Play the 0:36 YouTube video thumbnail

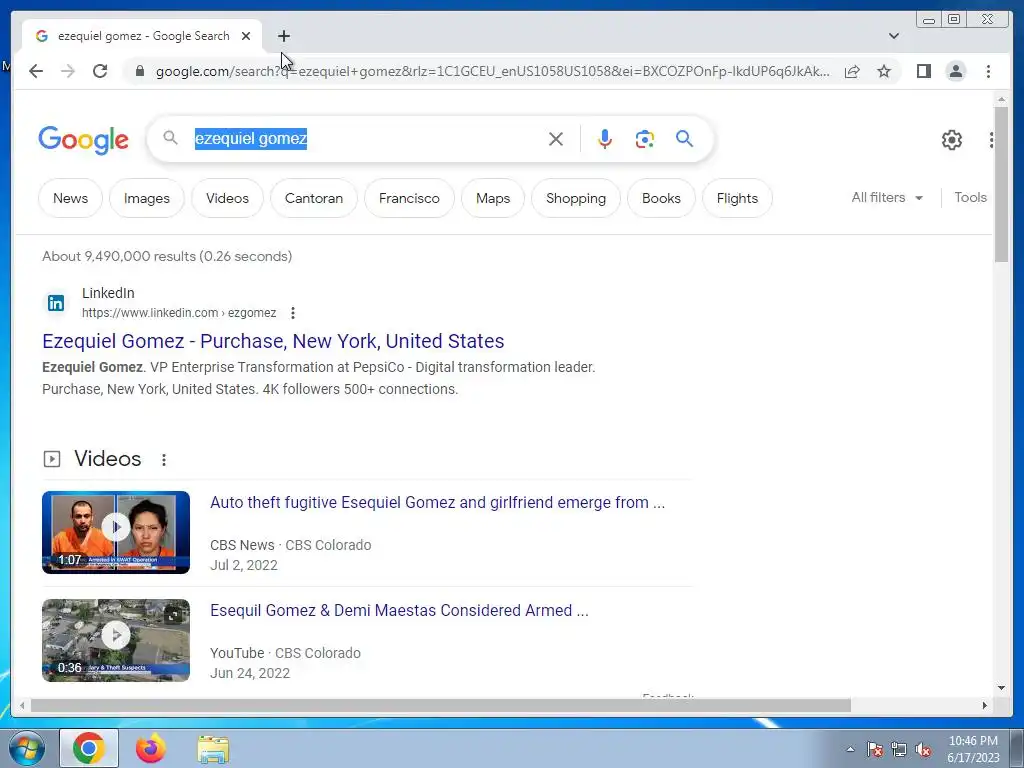click(116, 640)
